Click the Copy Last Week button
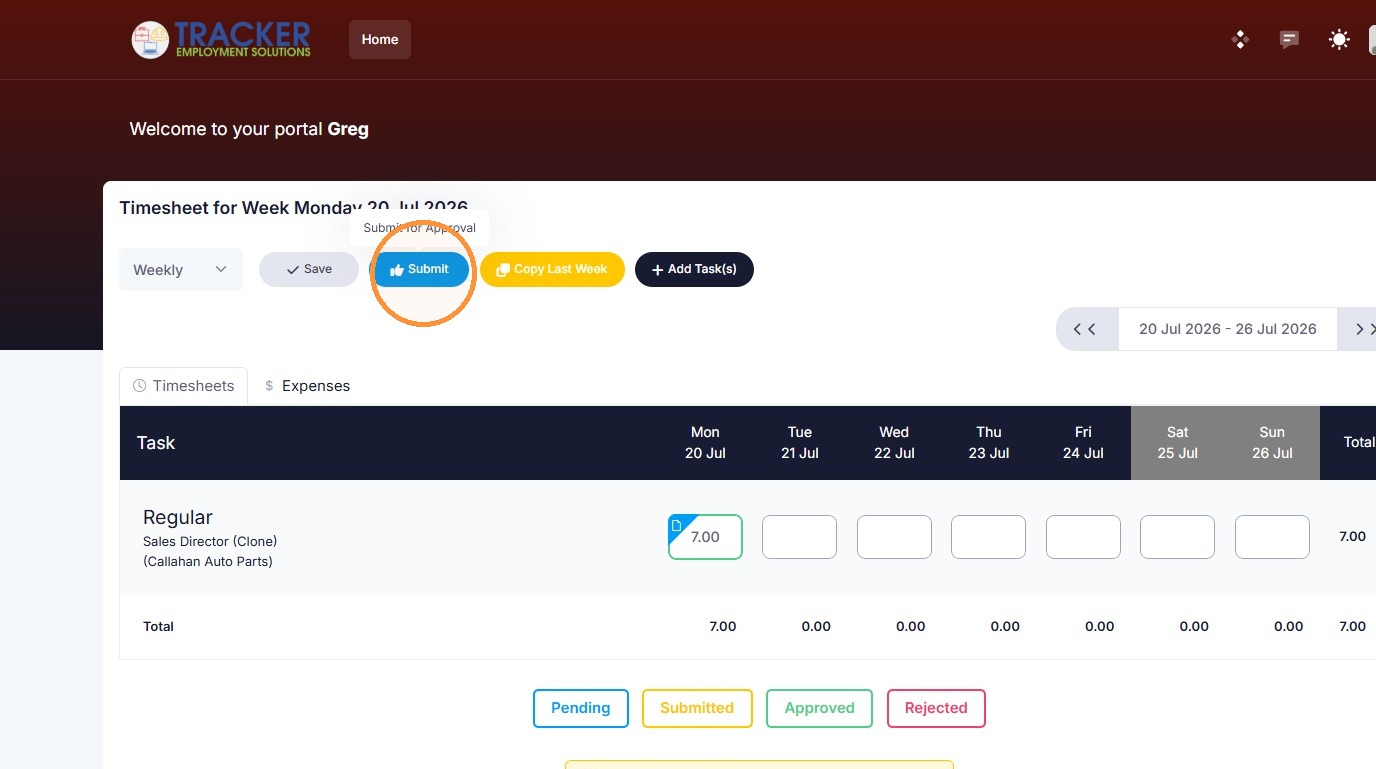The image size is (1376, 769). click(x=552, y=269)
